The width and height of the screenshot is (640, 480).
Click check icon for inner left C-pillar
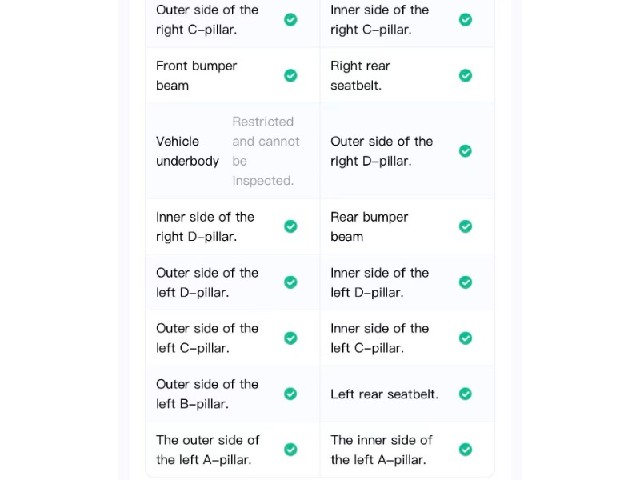(465, 338)
